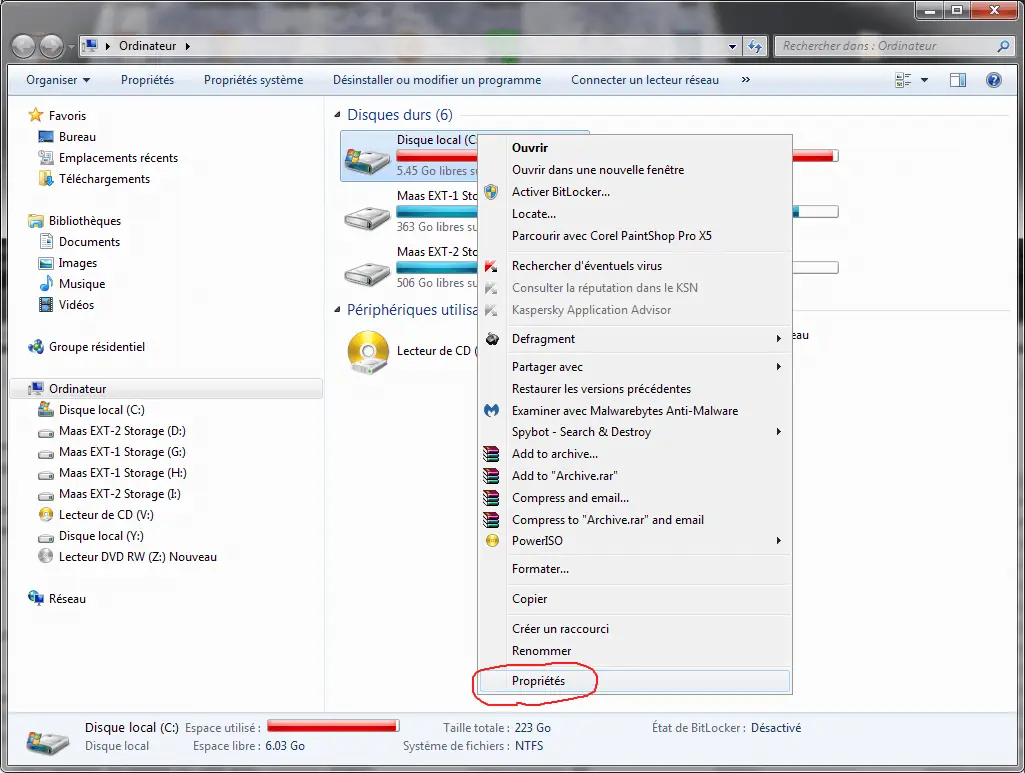Show more toolbar commands chevron
Viewport: 1025px width, 773px height.
pos(746,80)
